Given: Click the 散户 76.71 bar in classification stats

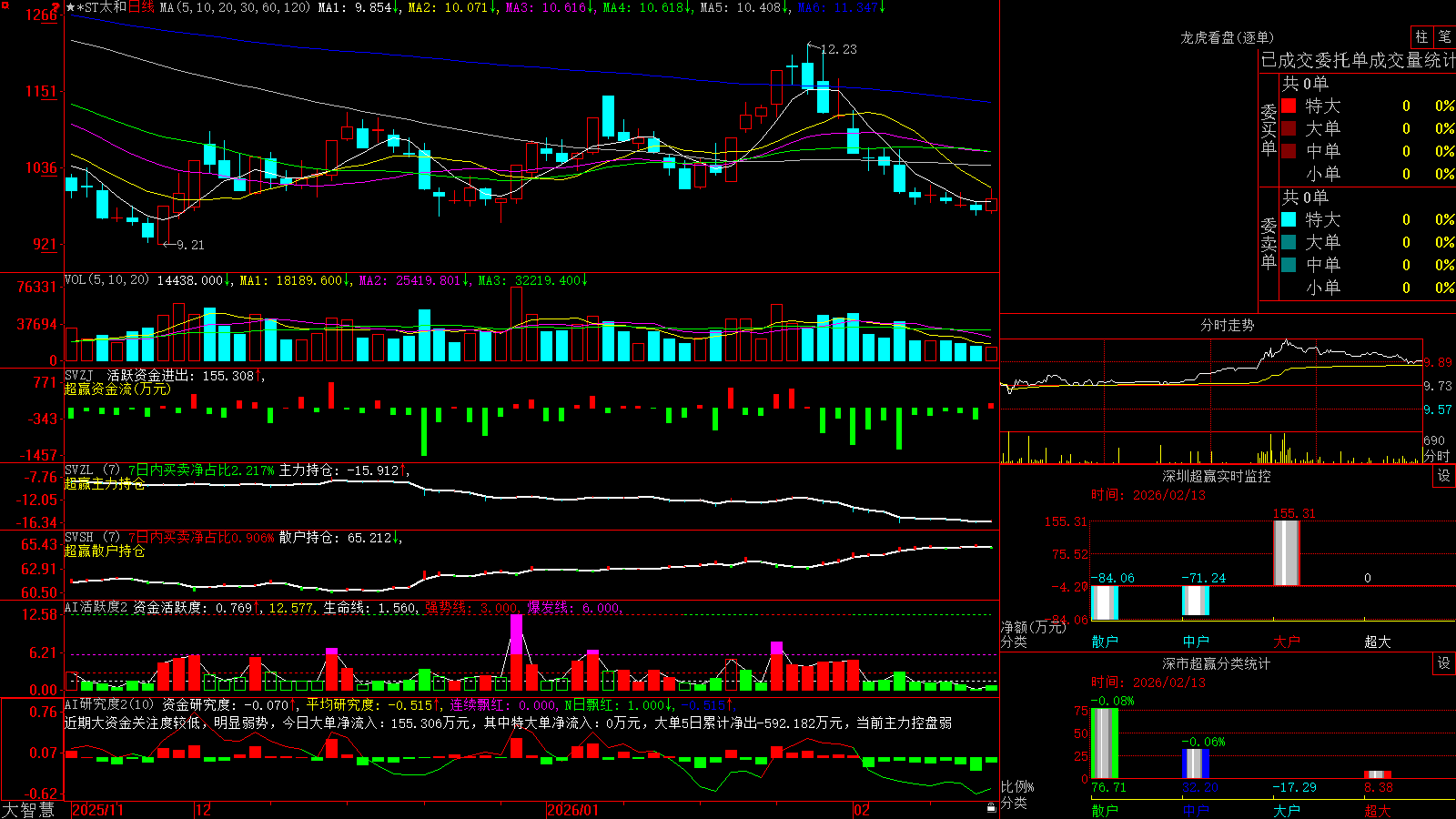Looking at the screenshot, I should 1104,743.
